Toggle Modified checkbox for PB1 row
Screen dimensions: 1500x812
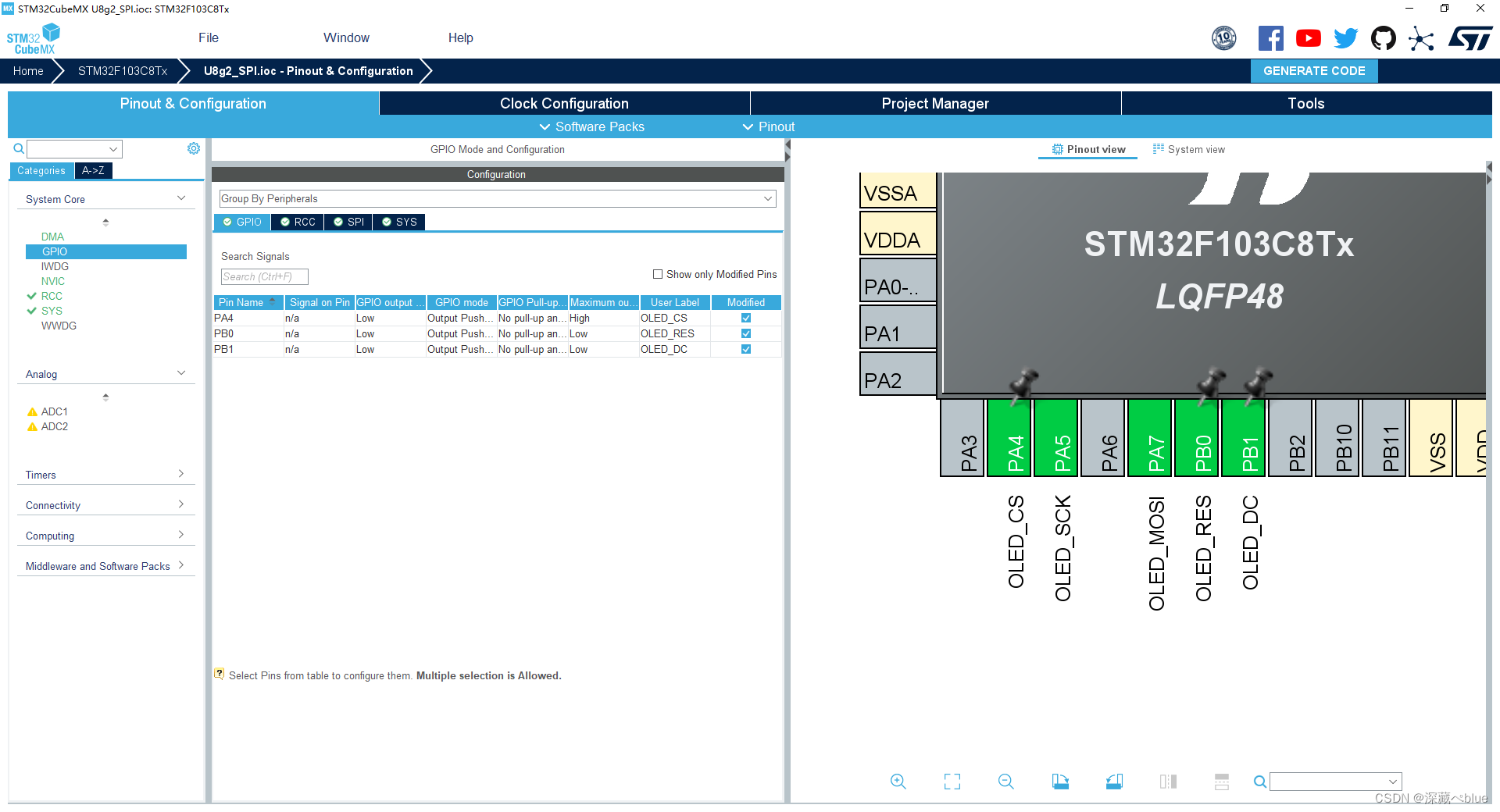(746, 349)
